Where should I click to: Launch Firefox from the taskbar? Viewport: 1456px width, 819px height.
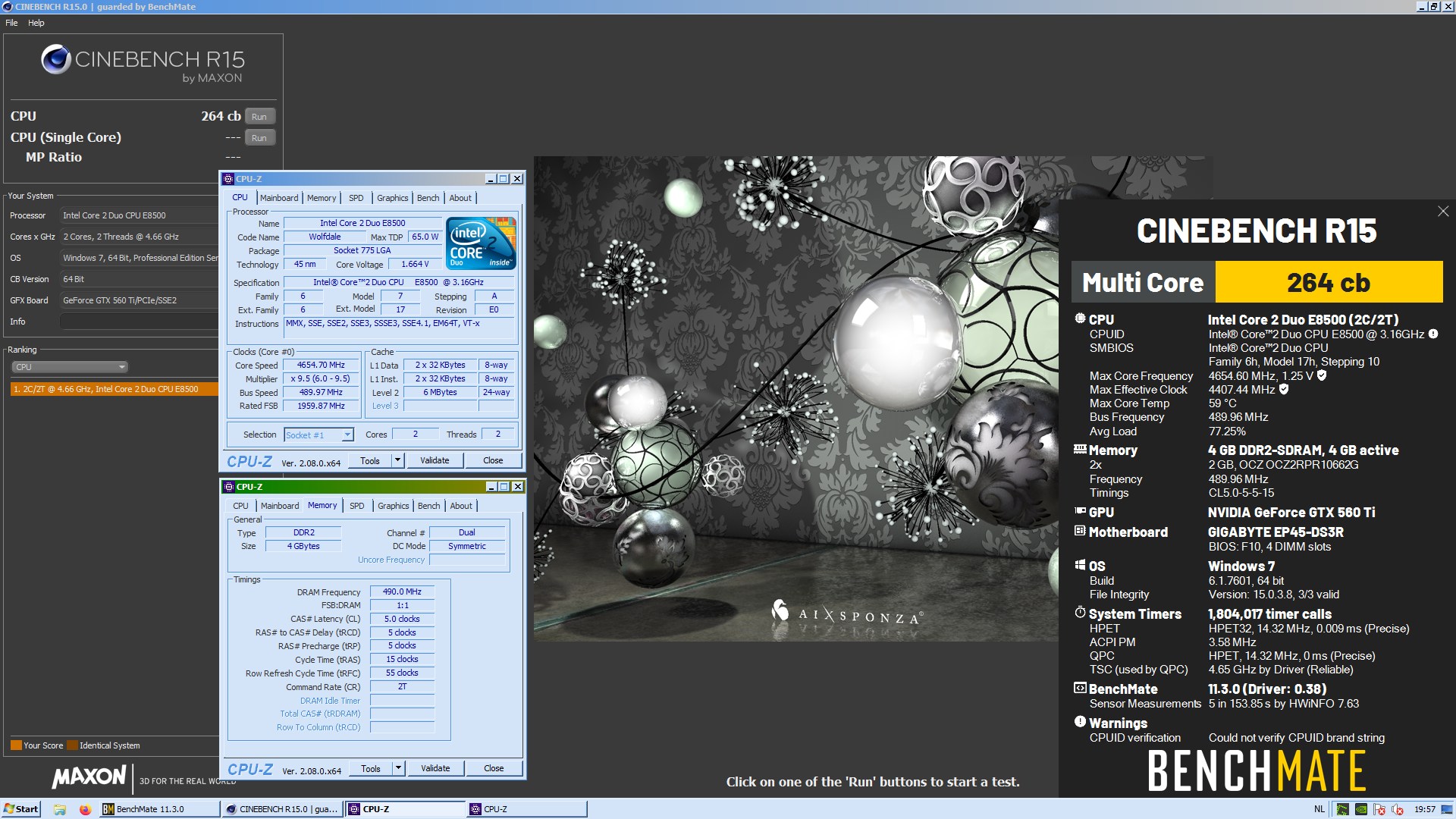coord(85,809)
